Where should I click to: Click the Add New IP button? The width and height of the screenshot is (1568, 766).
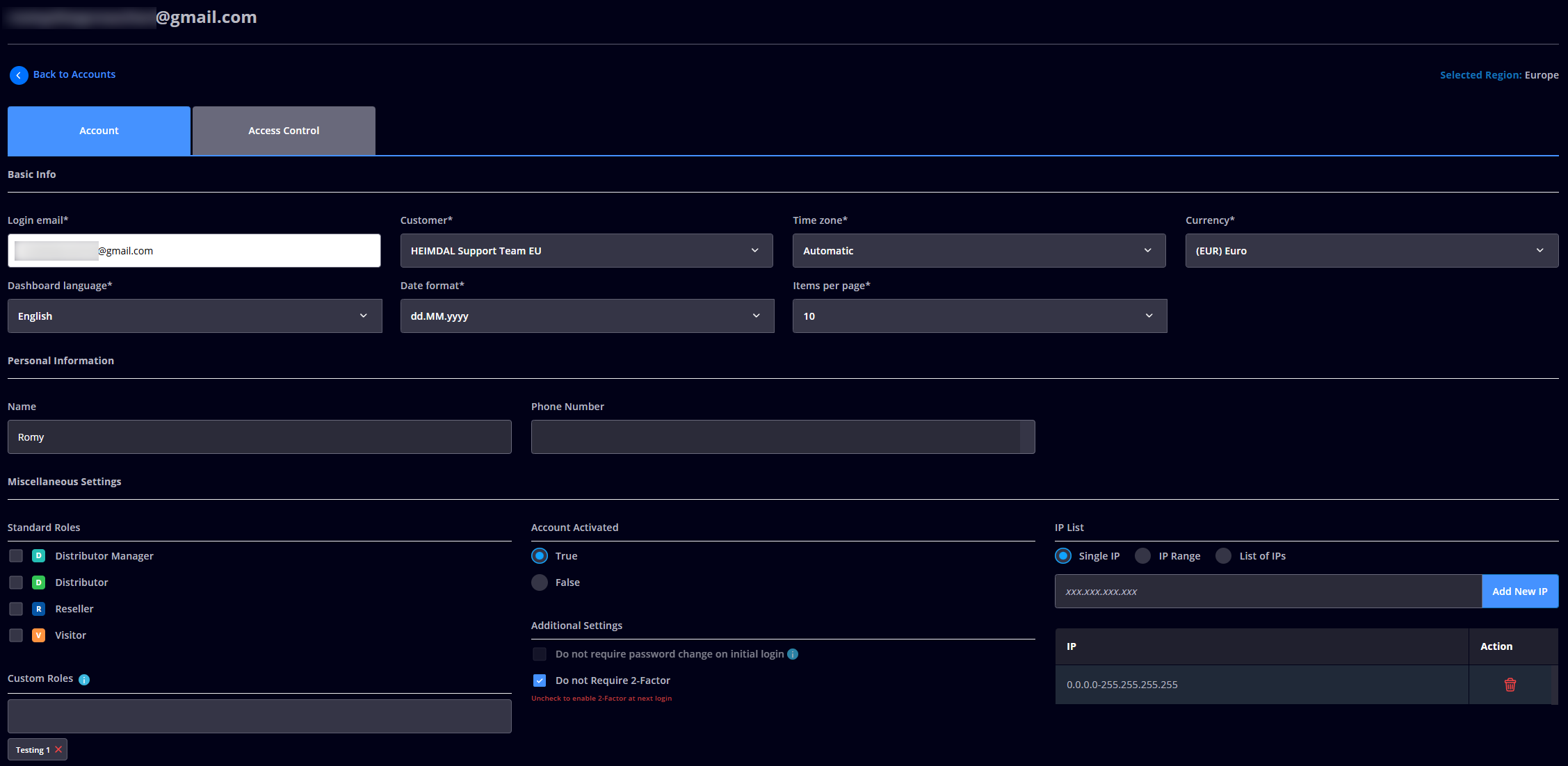pyautogui.click(x=1520, y=592)
